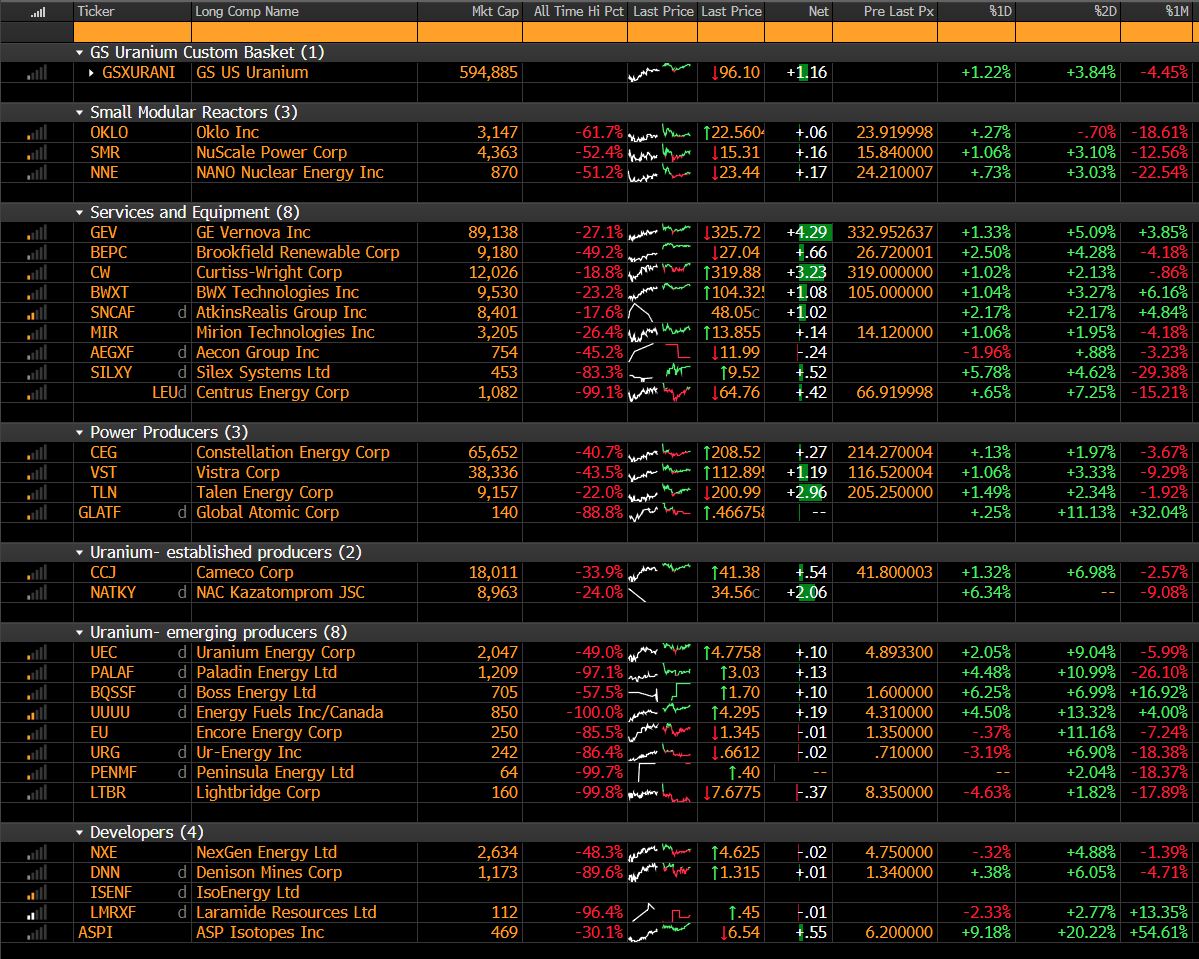Image resolution: width=1199 pixels, height=959 pixels.
Task: Click signal bars icon on ASPI row
Action: point(36,932)
